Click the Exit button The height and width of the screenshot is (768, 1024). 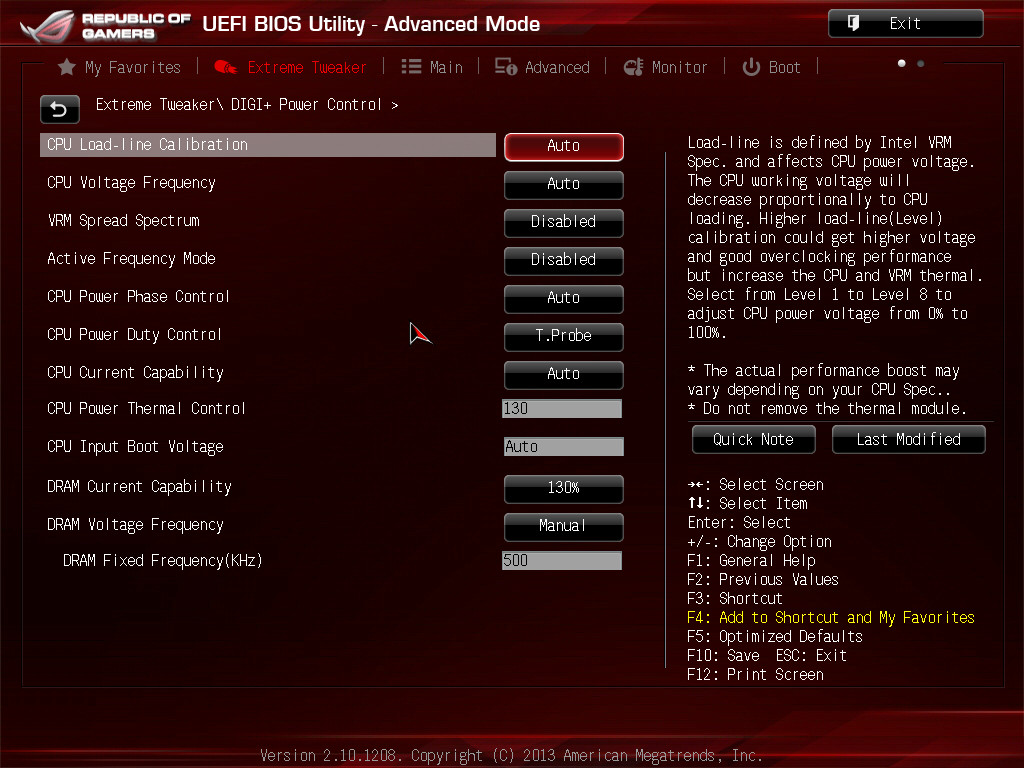point(905,24)
